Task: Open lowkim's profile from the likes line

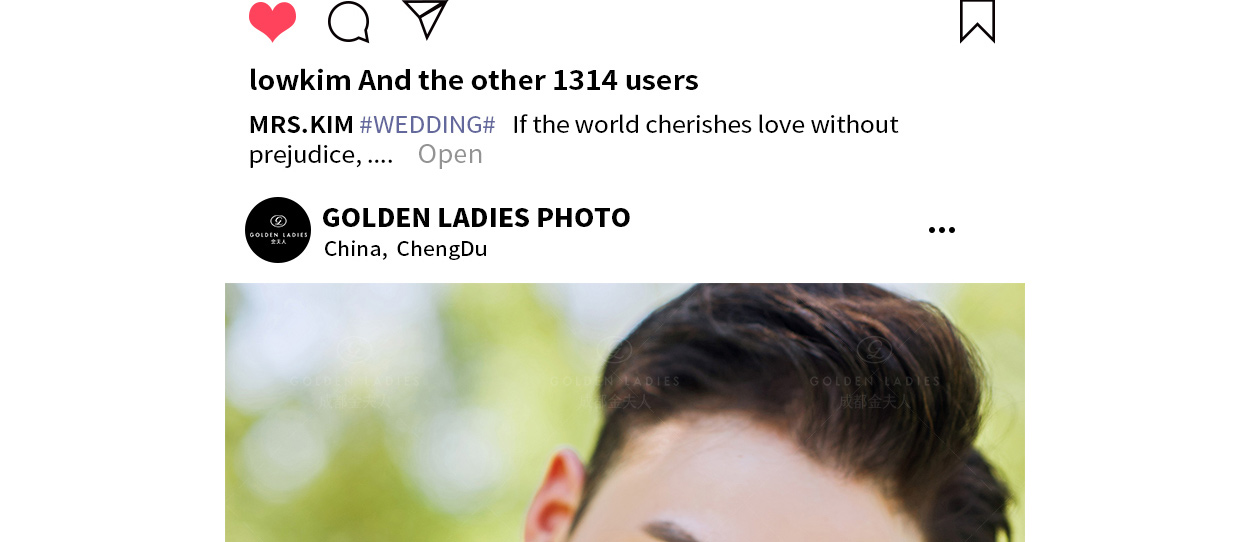Action: coord(298,80)
